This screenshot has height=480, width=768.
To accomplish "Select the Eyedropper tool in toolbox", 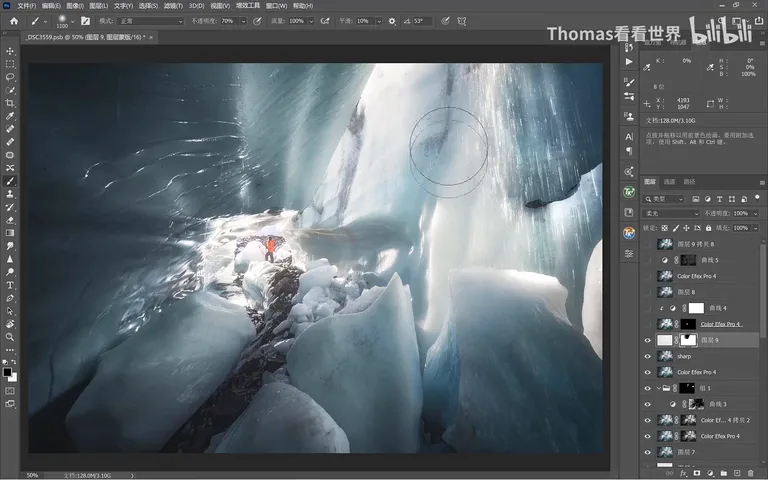I will coord(10,116).
